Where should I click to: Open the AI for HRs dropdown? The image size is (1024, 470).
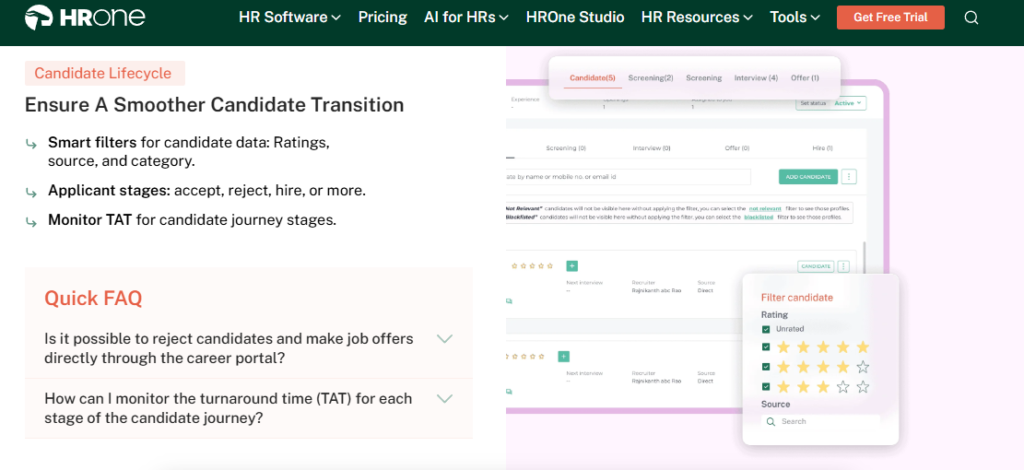point(466,17)
